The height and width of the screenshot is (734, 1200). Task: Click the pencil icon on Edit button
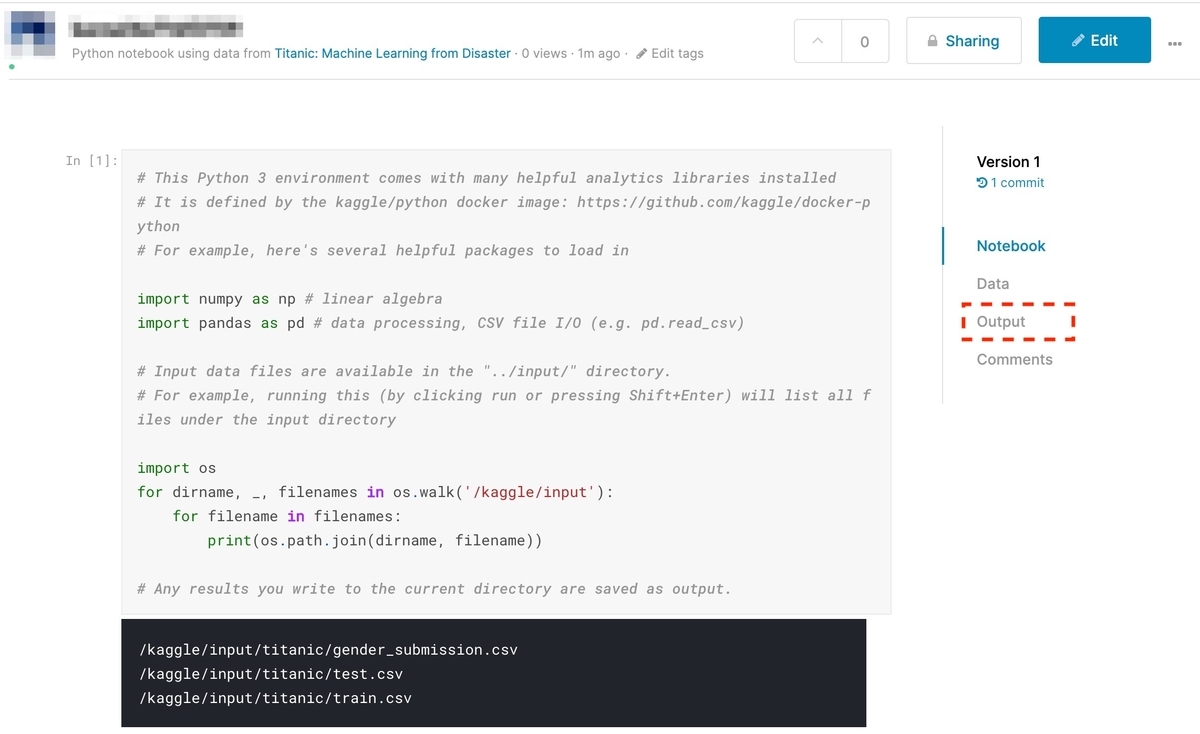1077,41
